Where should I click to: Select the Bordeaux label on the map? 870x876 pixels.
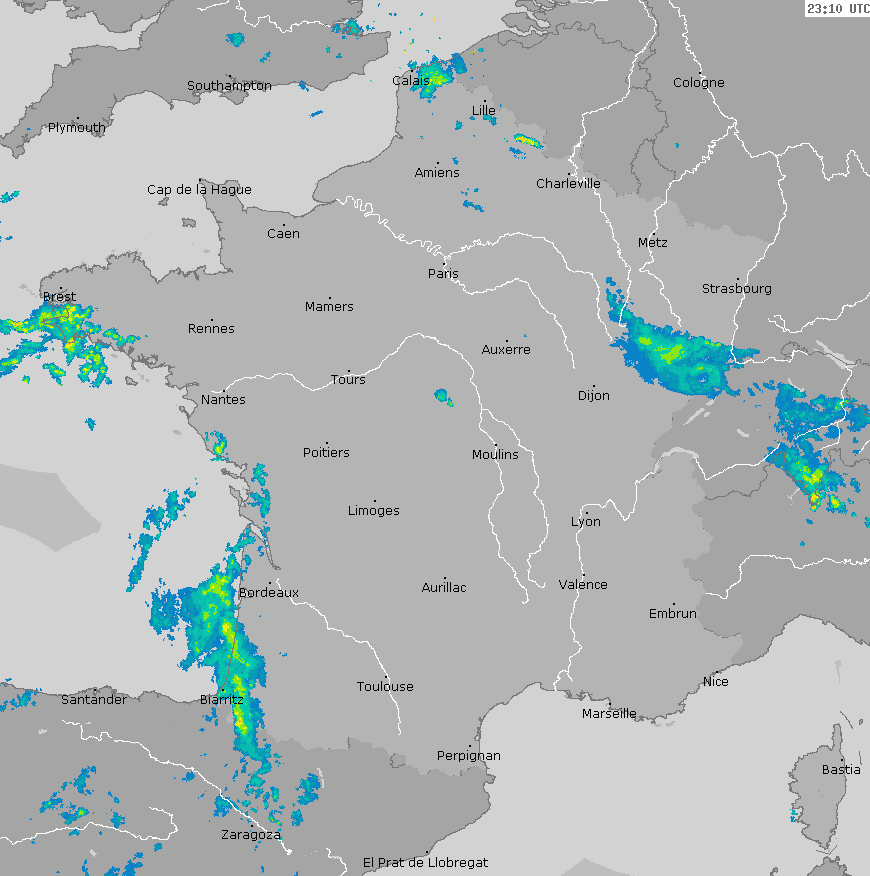(x=269, y=593)
